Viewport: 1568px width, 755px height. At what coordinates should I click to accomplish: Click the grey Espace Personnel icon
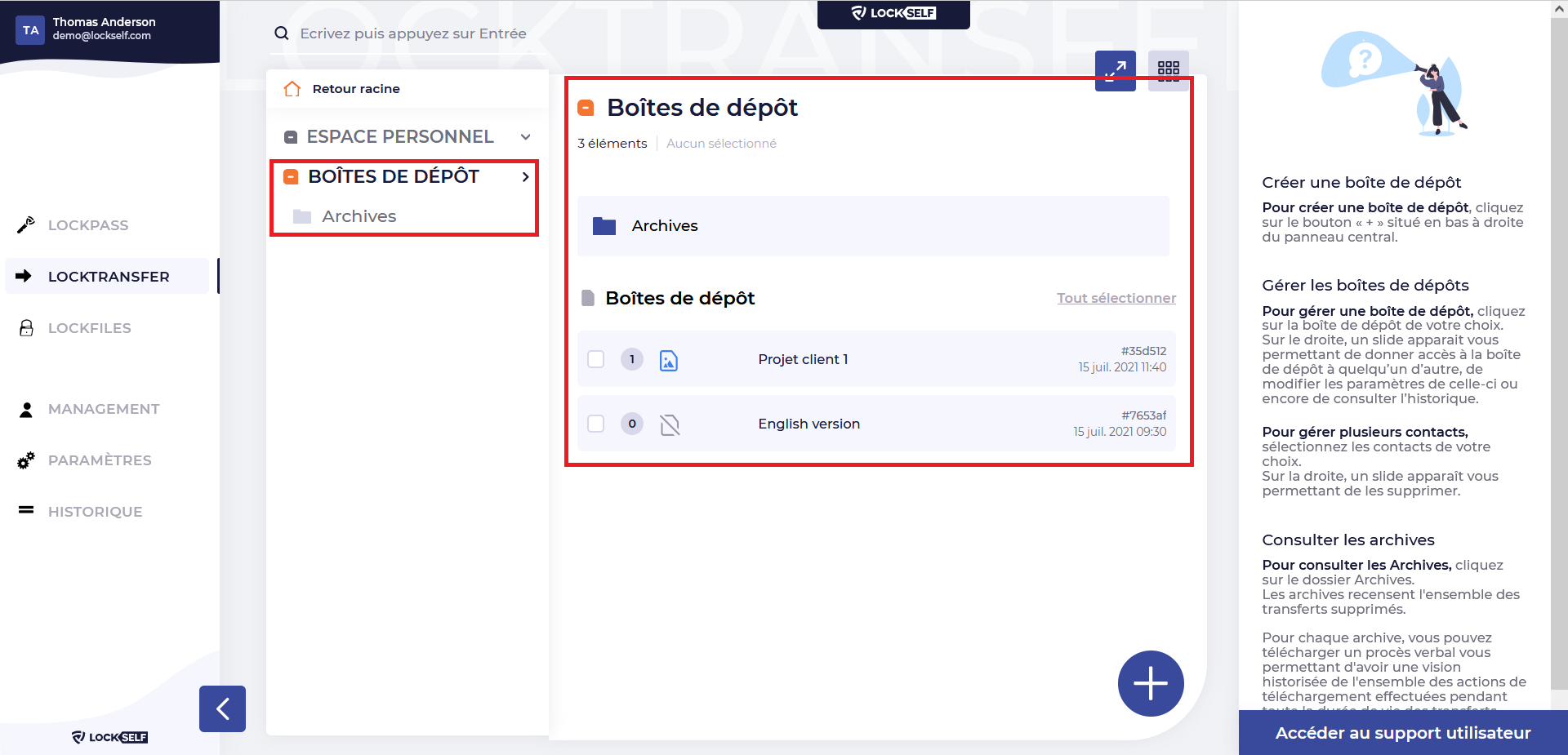[x=291, y=137]
